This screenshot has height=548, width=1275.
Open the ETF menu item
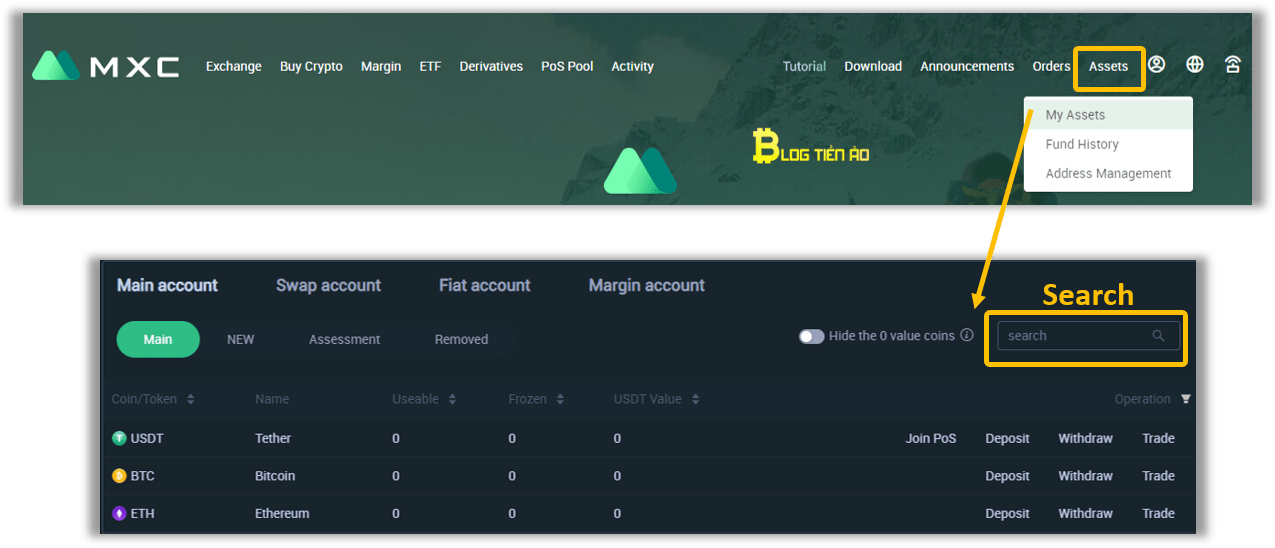pyautogui.click(x=430, y=66)
